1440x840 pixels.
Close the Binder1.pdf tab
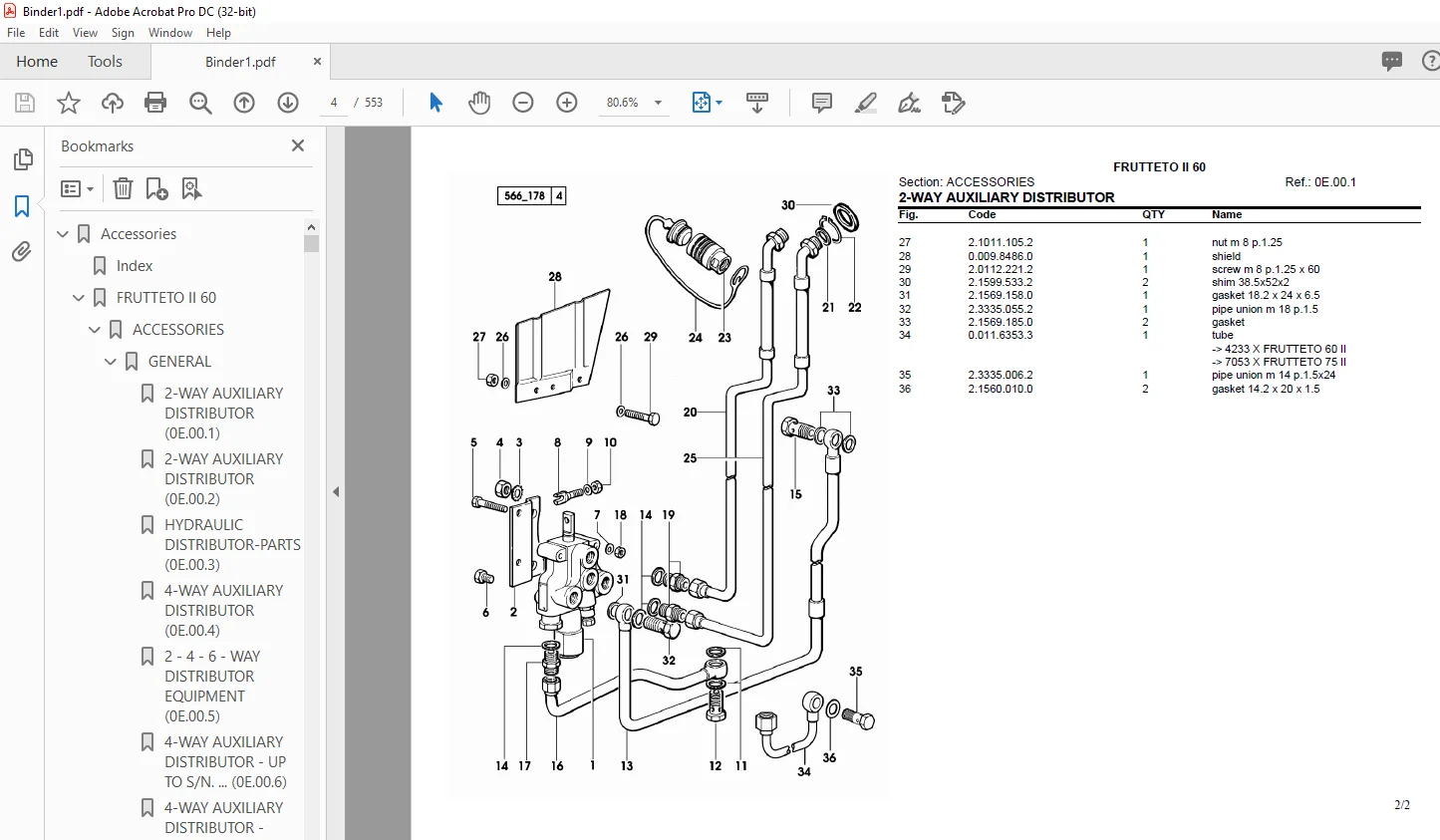[317, 62]
